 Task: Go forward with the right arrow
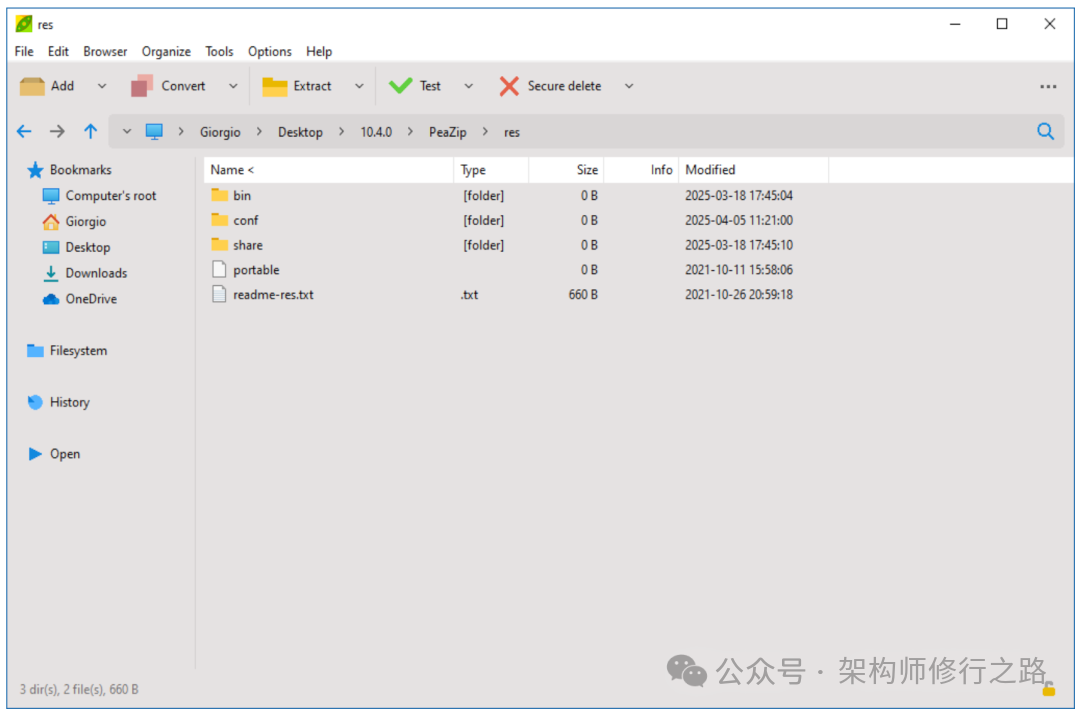coord(57,132)
